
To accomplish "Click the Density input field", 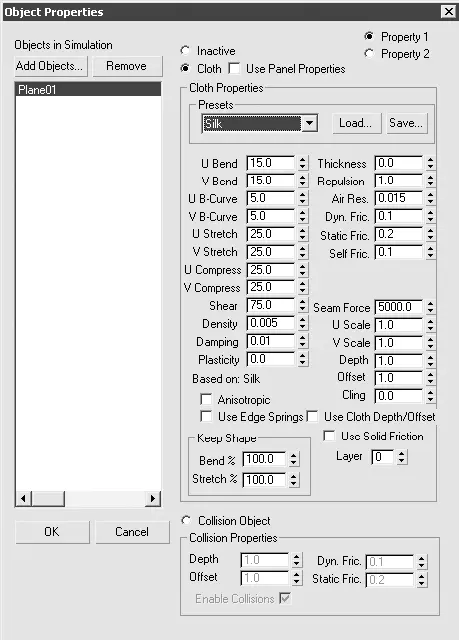I will coord(271,323).
